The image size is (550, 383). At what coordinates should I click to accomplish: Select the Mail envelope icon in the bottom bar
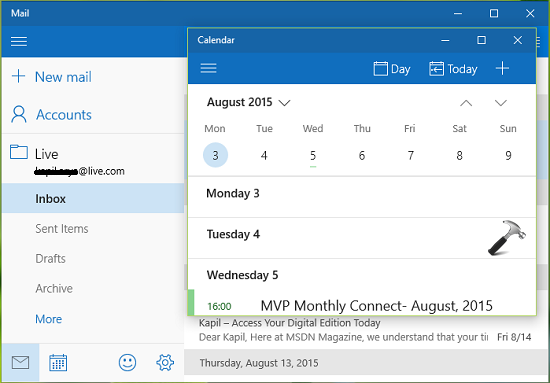coord(20,362)
